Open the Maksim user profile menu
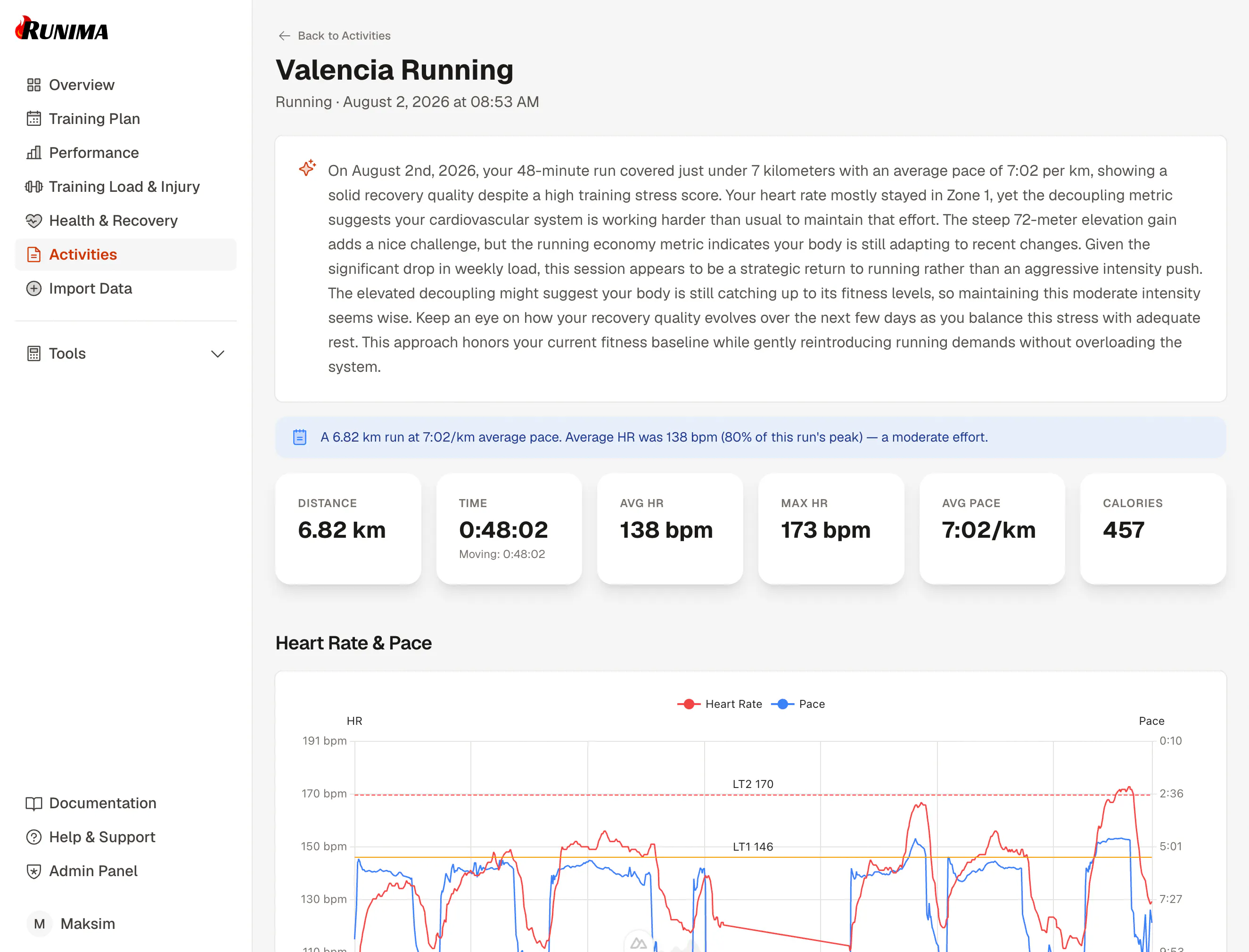1249x952 pixels. point(71,924)
